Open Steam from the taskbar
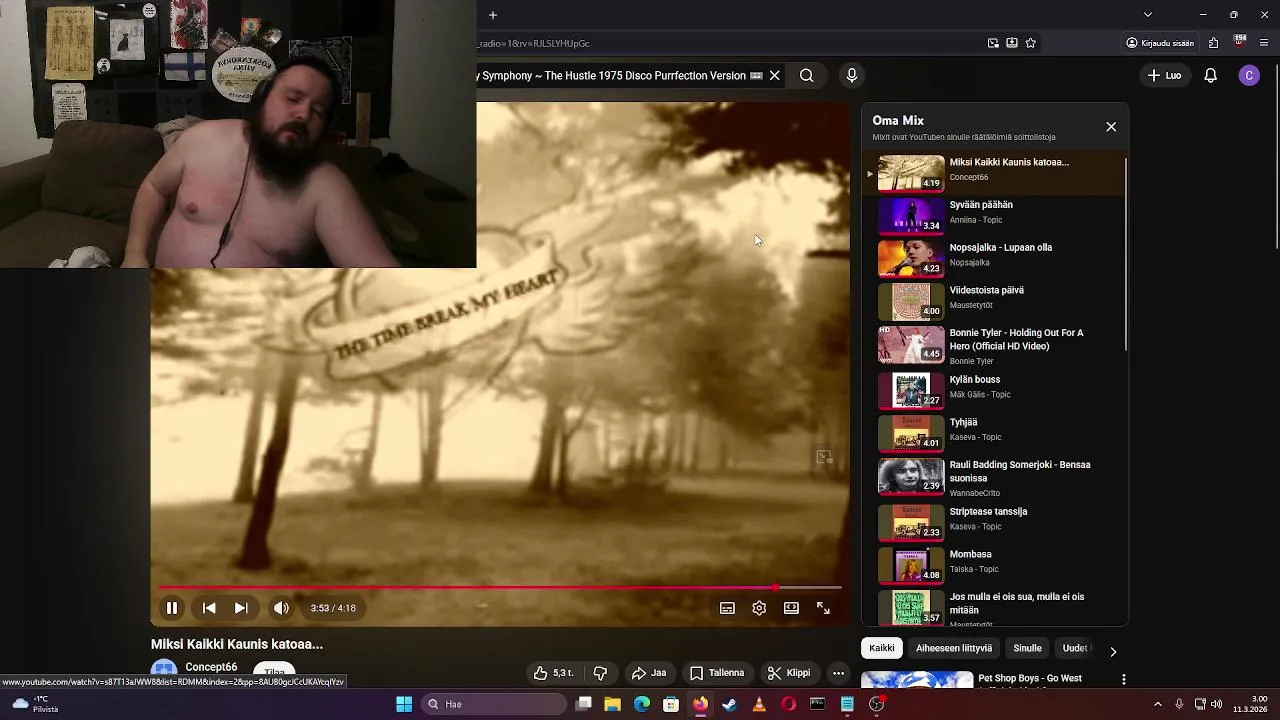This screenshot has width=1280, height=720. click(x=730, y=704)
